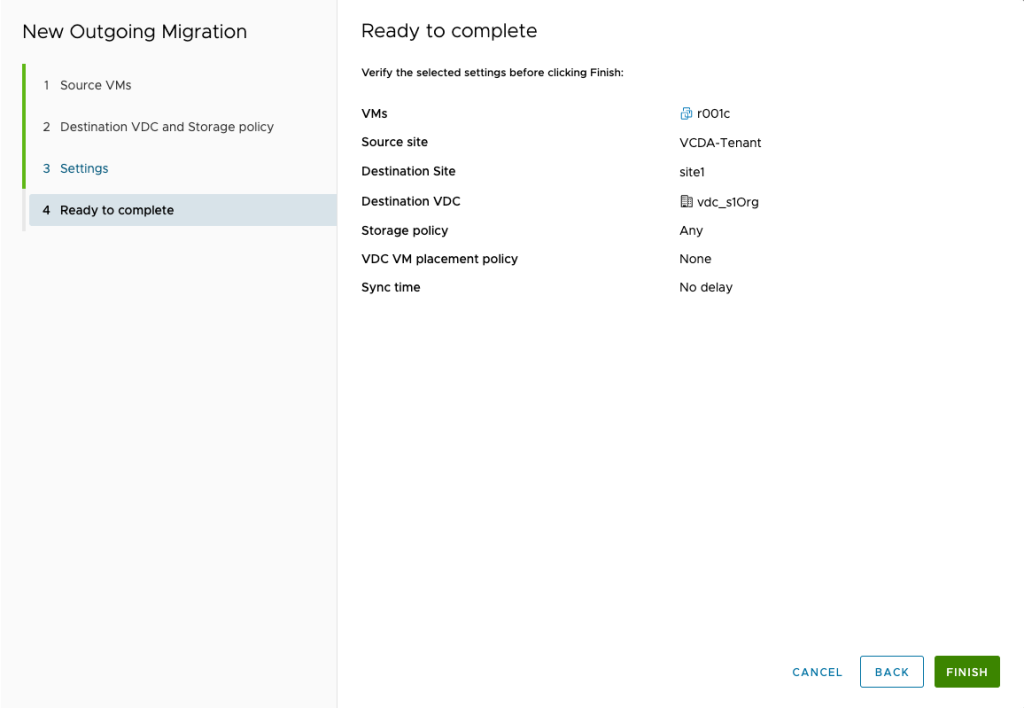Go back using the Back button

coord(891,671)
